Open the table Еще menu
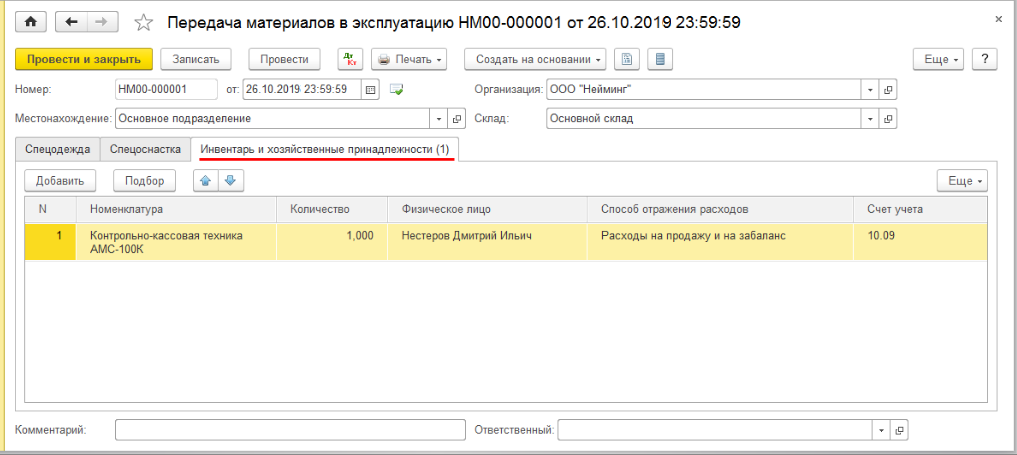Viewport: 1017px width, 455px height. [963, 181]
